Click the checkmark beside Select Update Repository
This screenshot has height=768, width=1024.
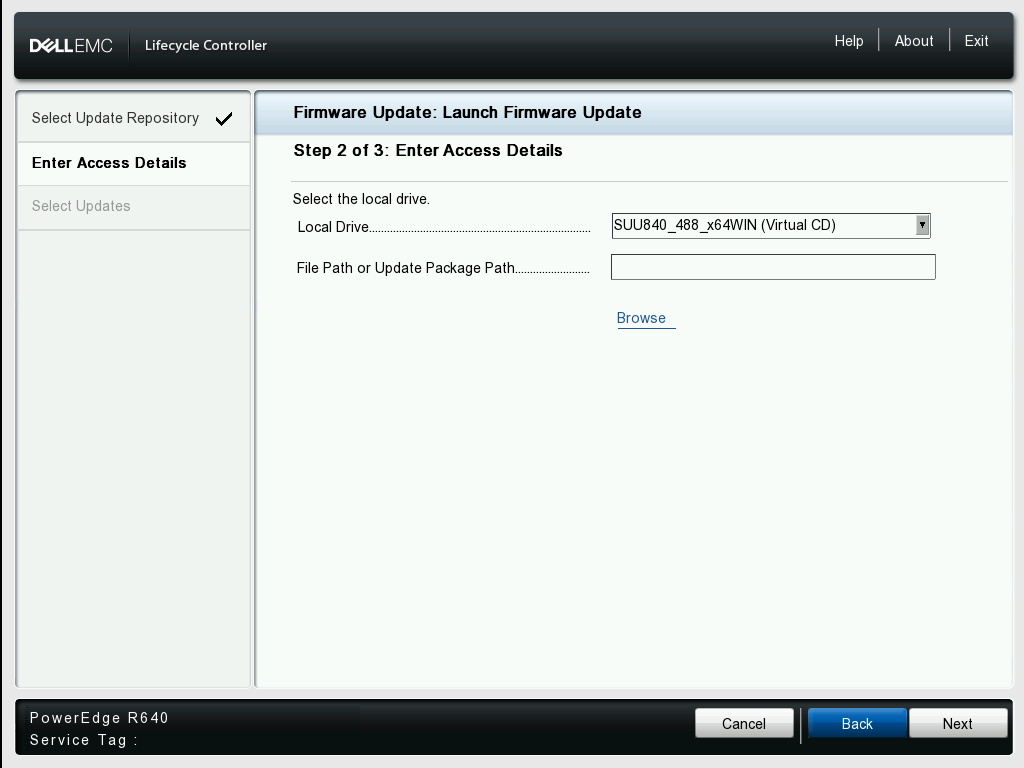(224, 119)
